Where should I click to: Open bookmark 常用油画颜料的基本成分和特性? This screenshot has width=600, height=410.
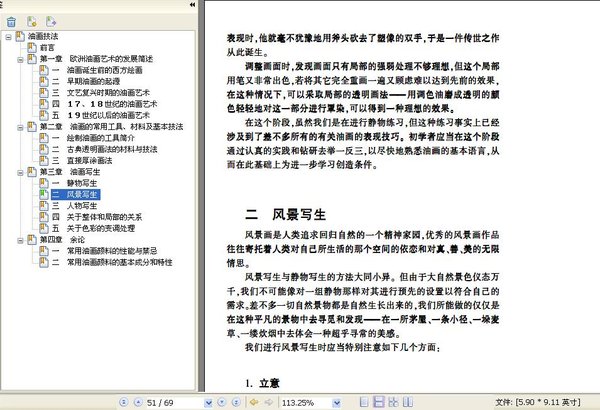tap(112, 262)
